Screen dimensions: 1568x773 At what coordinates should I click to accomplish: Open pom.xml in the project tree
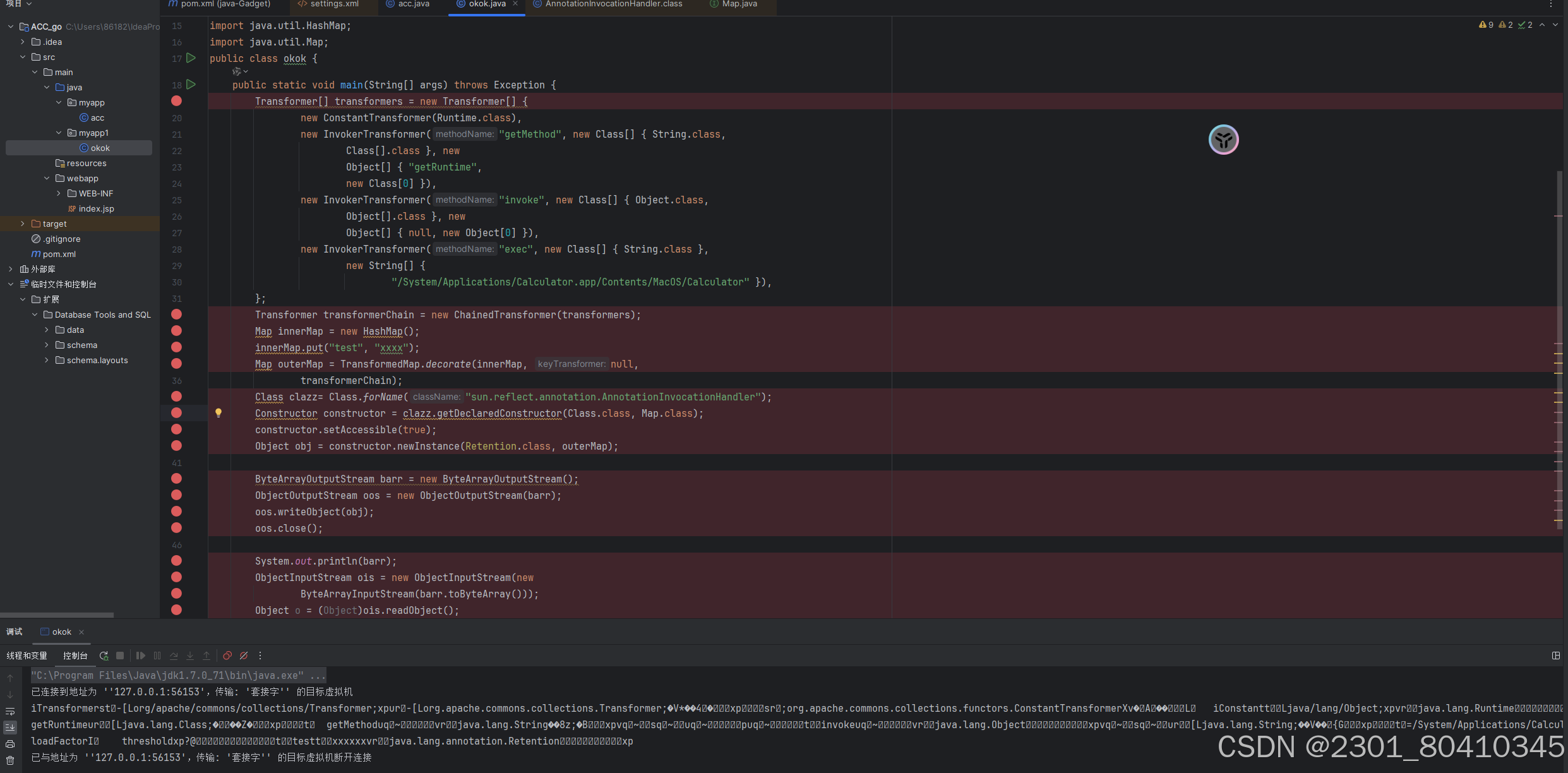click(x=59, y=254)
